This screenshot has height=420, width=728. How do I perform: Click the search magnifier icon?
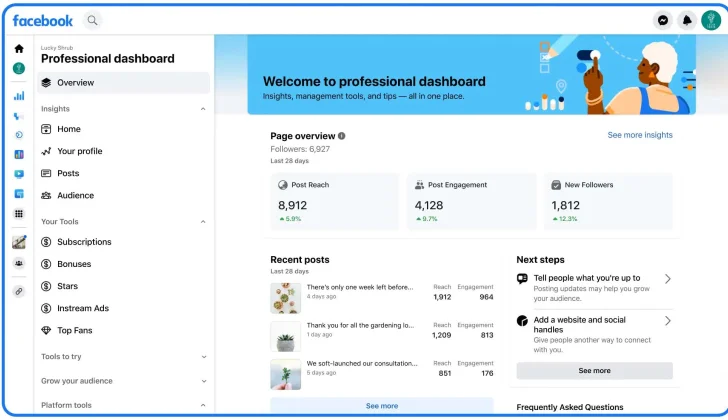tap(92, 20)
